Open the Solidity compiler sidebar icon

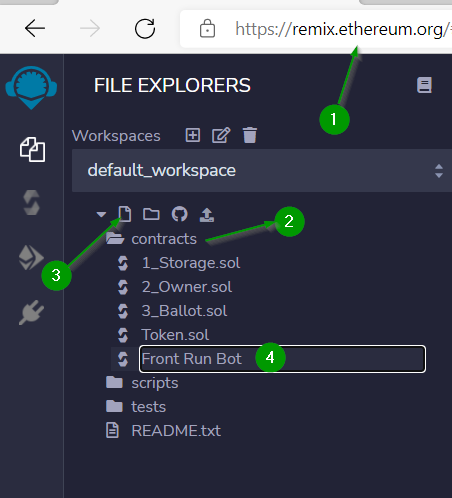click(32, 202)
